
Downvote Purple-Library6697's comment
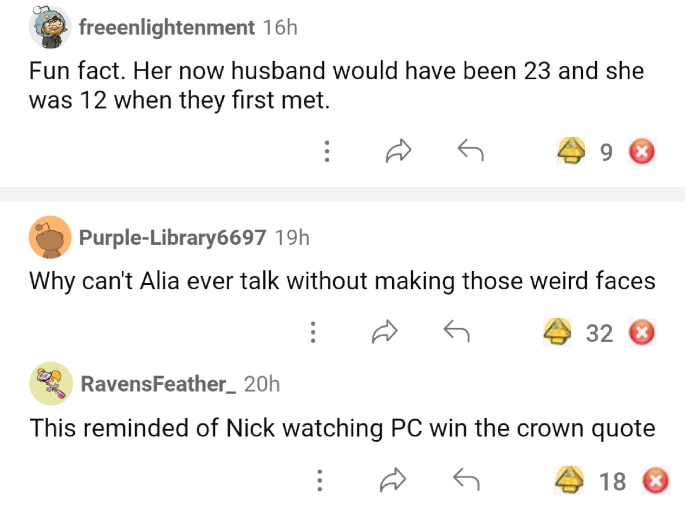click(x=641, y=332)
